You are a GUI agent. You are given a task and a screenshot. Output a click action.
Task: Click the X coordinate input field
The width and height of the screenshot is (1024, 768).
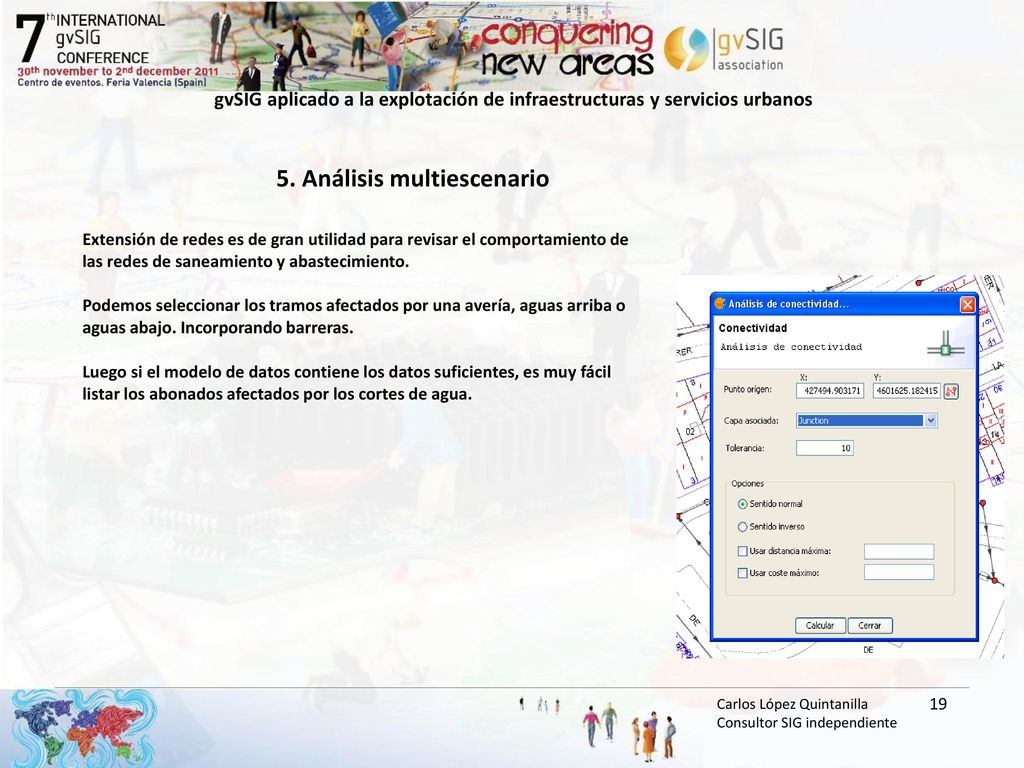pyautogui.click(x=830, y=391)
